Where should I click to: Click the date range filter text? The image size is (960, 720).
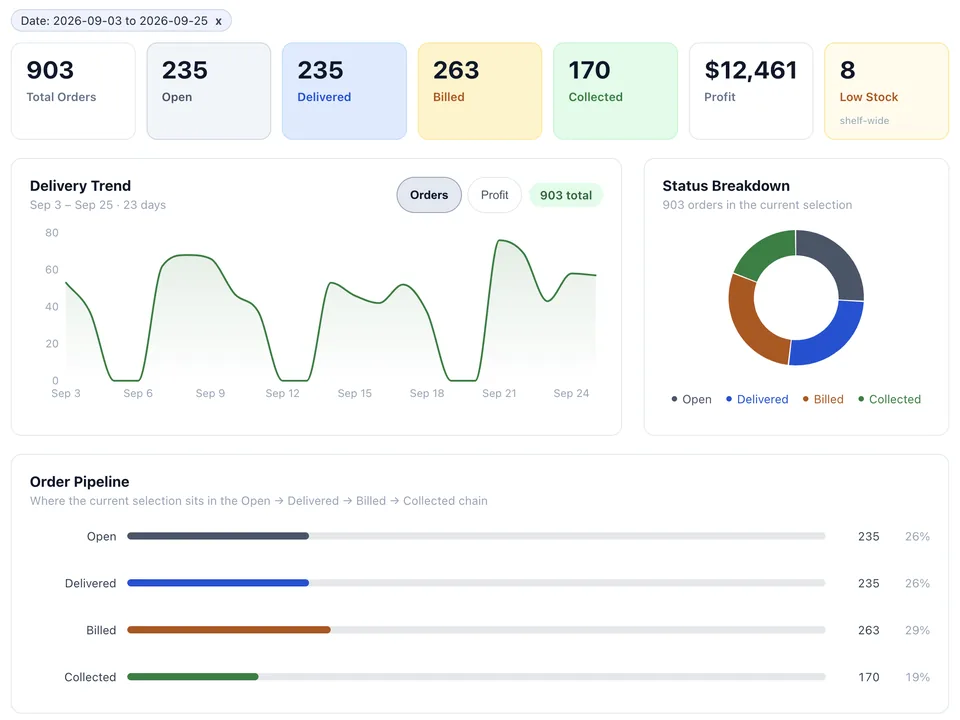114,21
